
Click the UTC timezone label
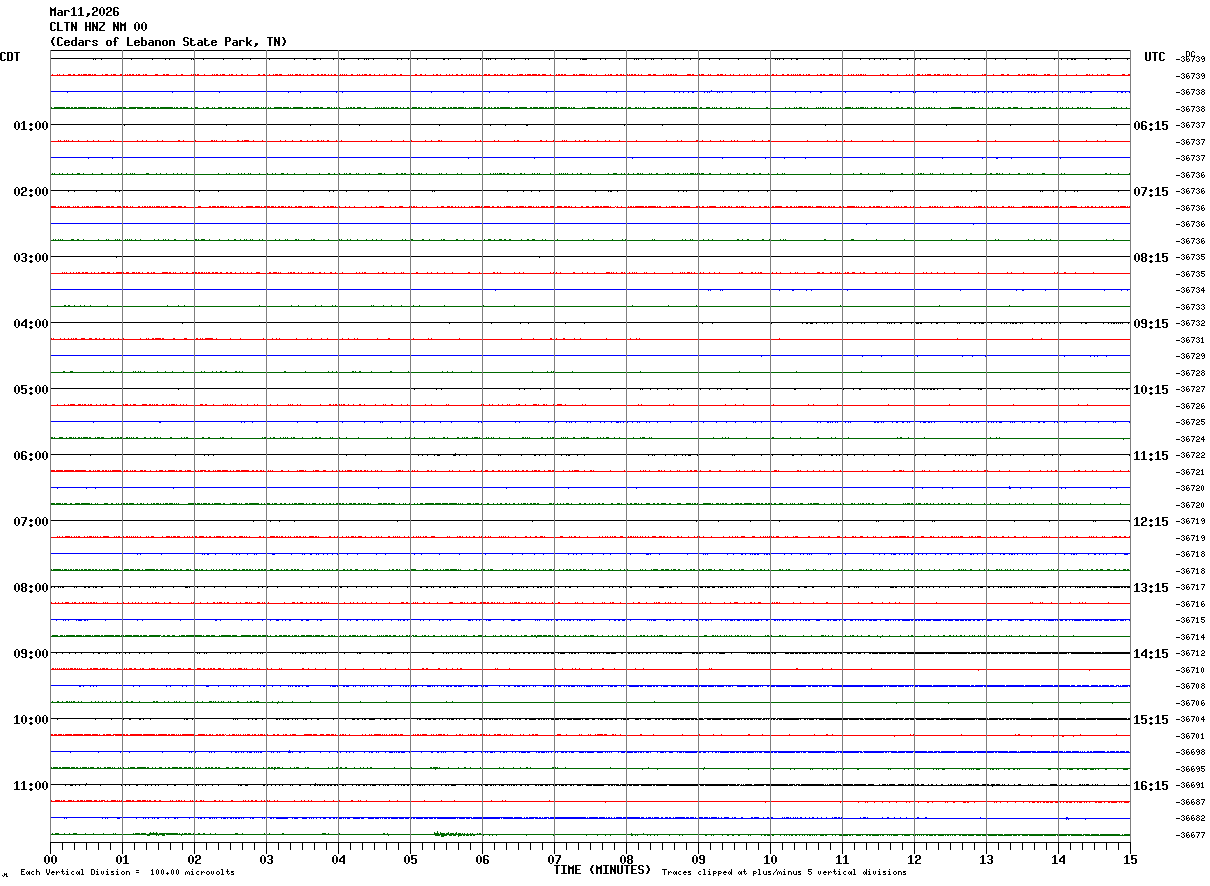coord(1155,57)
